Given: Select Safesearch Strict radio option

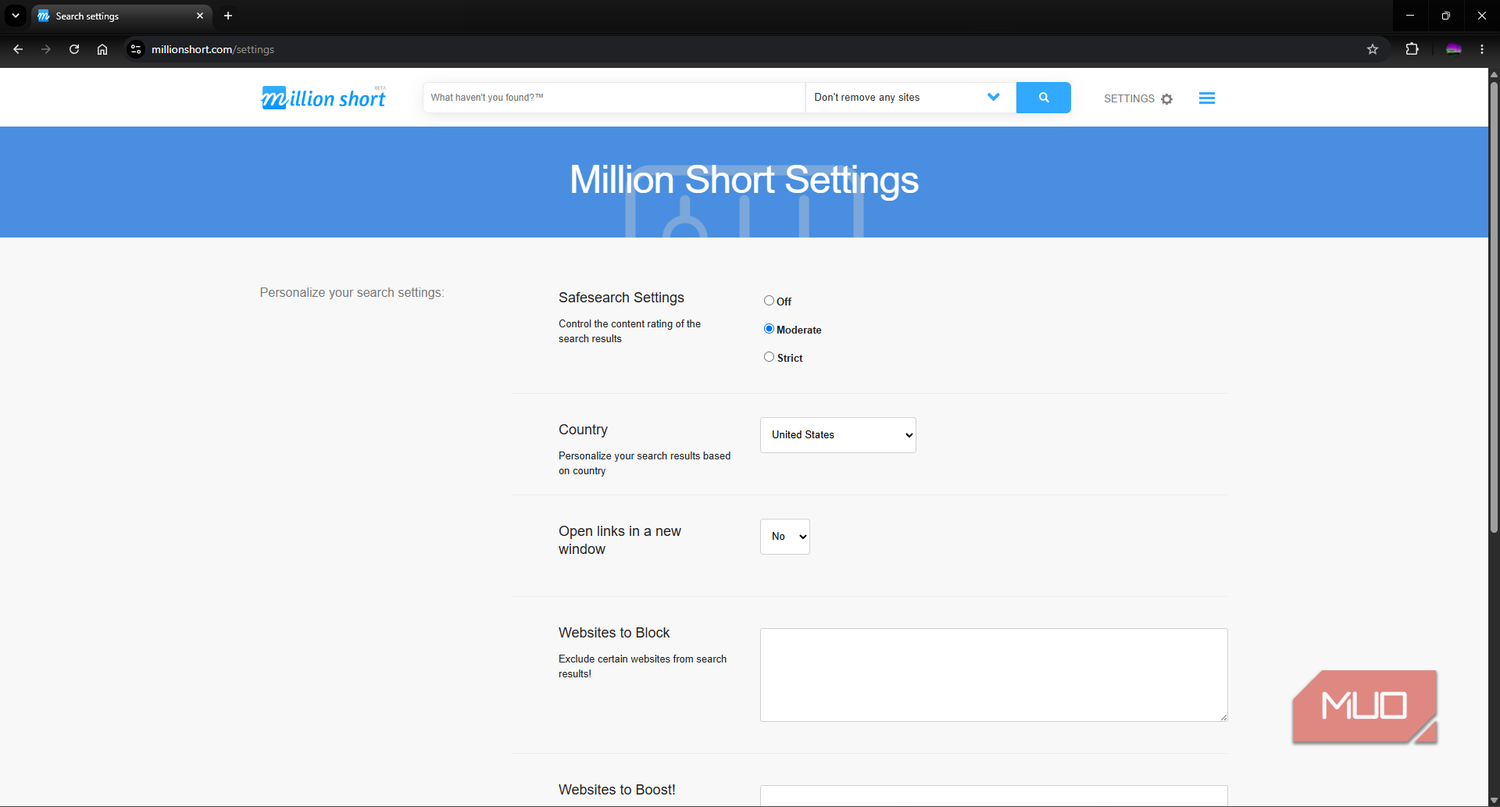Looking at the screenshot, I should (769, 356).
